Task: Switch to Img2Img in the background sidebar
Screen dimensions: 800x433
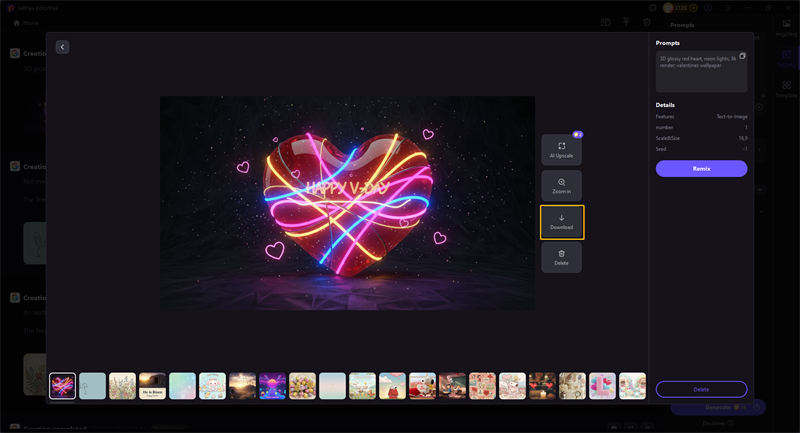Action: pos(786,28)
